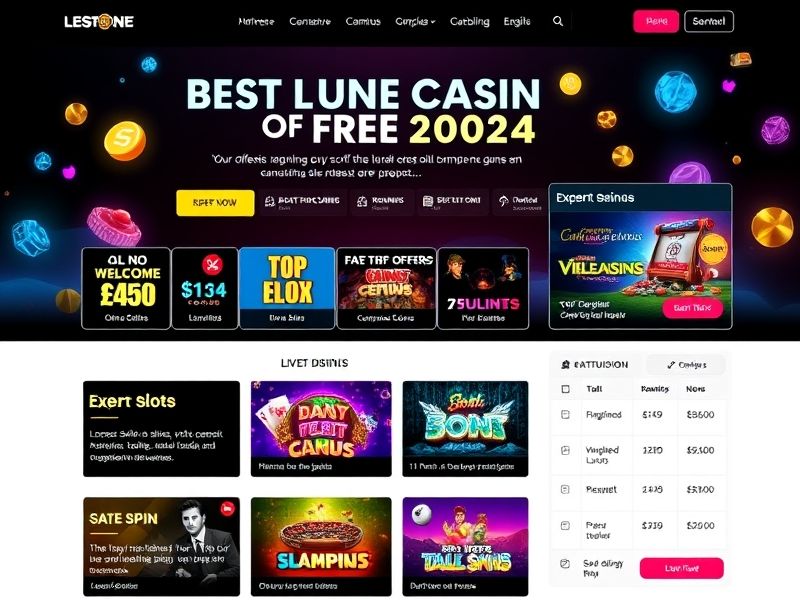Click the billiard ball icon on purple slot card
This screenshot has height=600, width=800.
click(421, 513)
